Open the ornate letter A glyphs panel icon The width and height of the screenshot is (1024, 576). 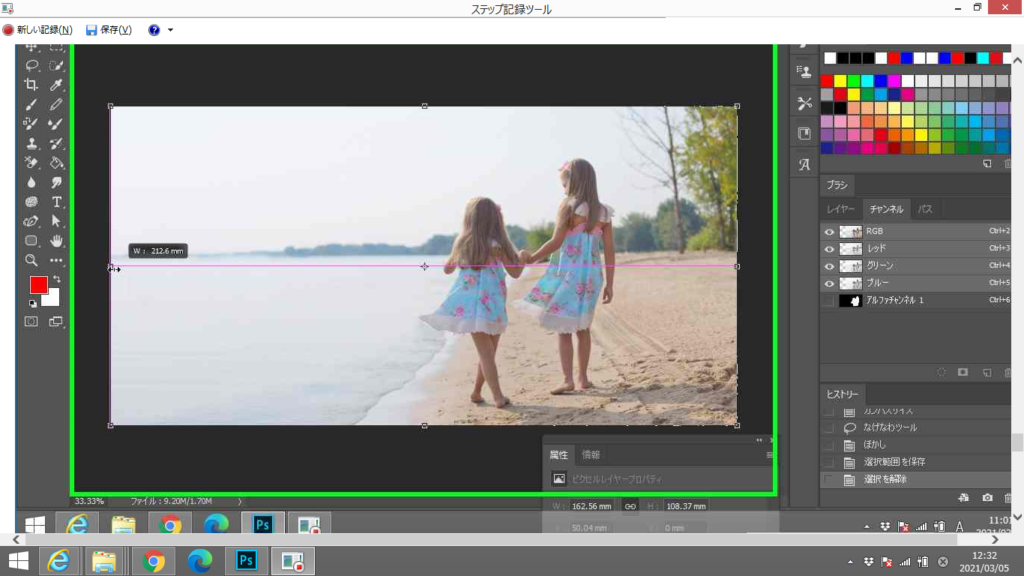(x=805, y=165)
